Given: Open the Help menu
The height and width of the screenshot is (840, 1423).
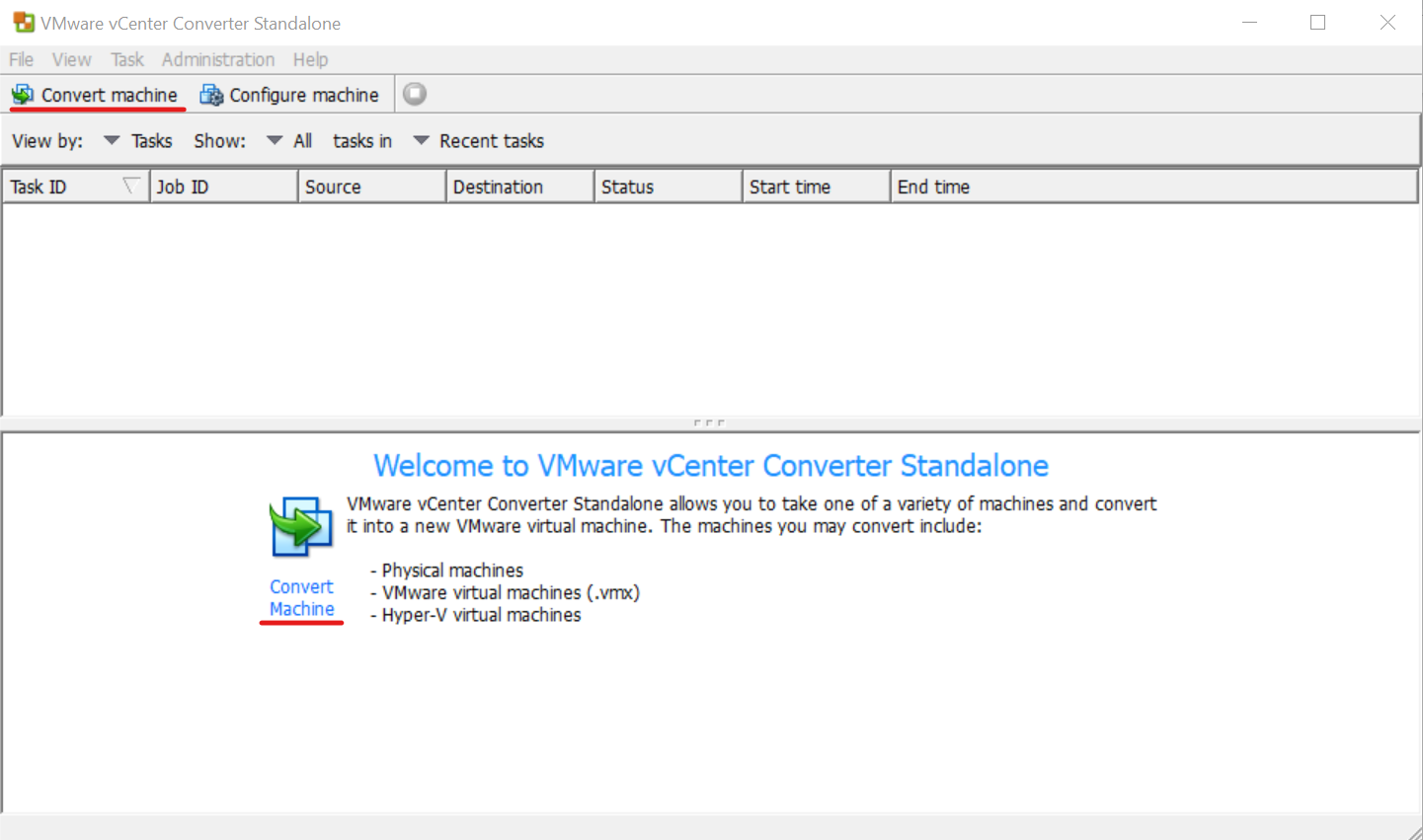Looking at the screenshot, I should click(310, 59).
